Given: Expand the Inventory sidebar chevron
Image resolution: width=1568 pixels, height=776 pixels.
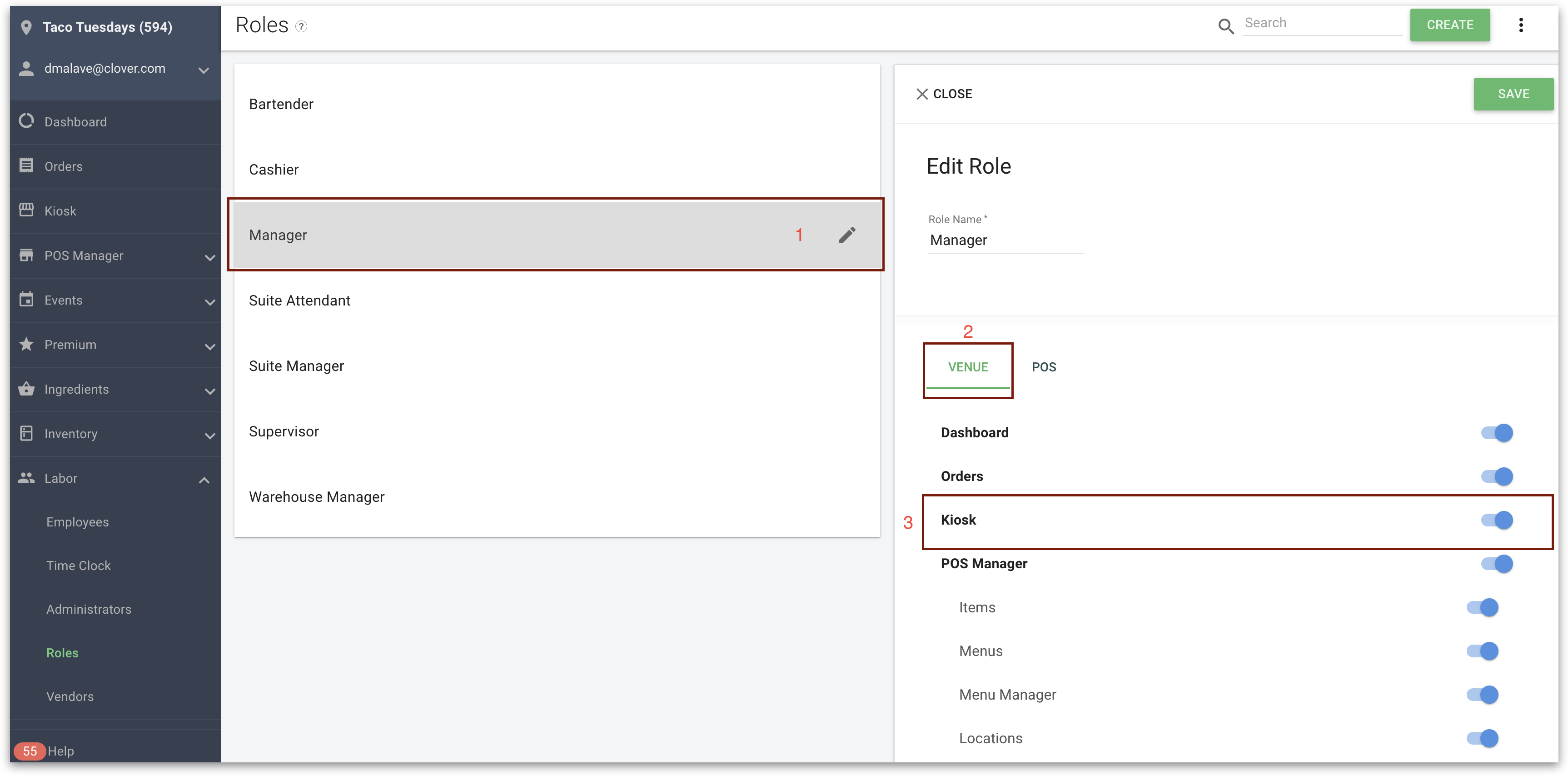Looking at the screenshot, I should tap(209, 436).
